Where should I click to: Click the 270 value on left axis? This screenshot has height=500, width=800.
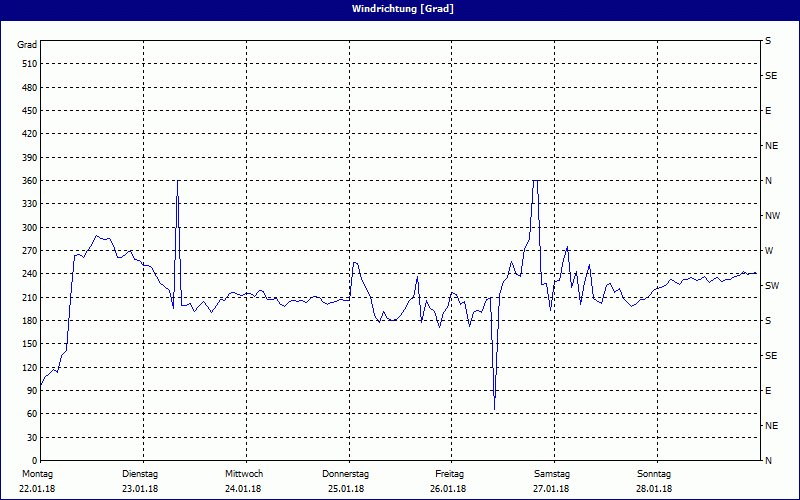(x=29, y=251)
